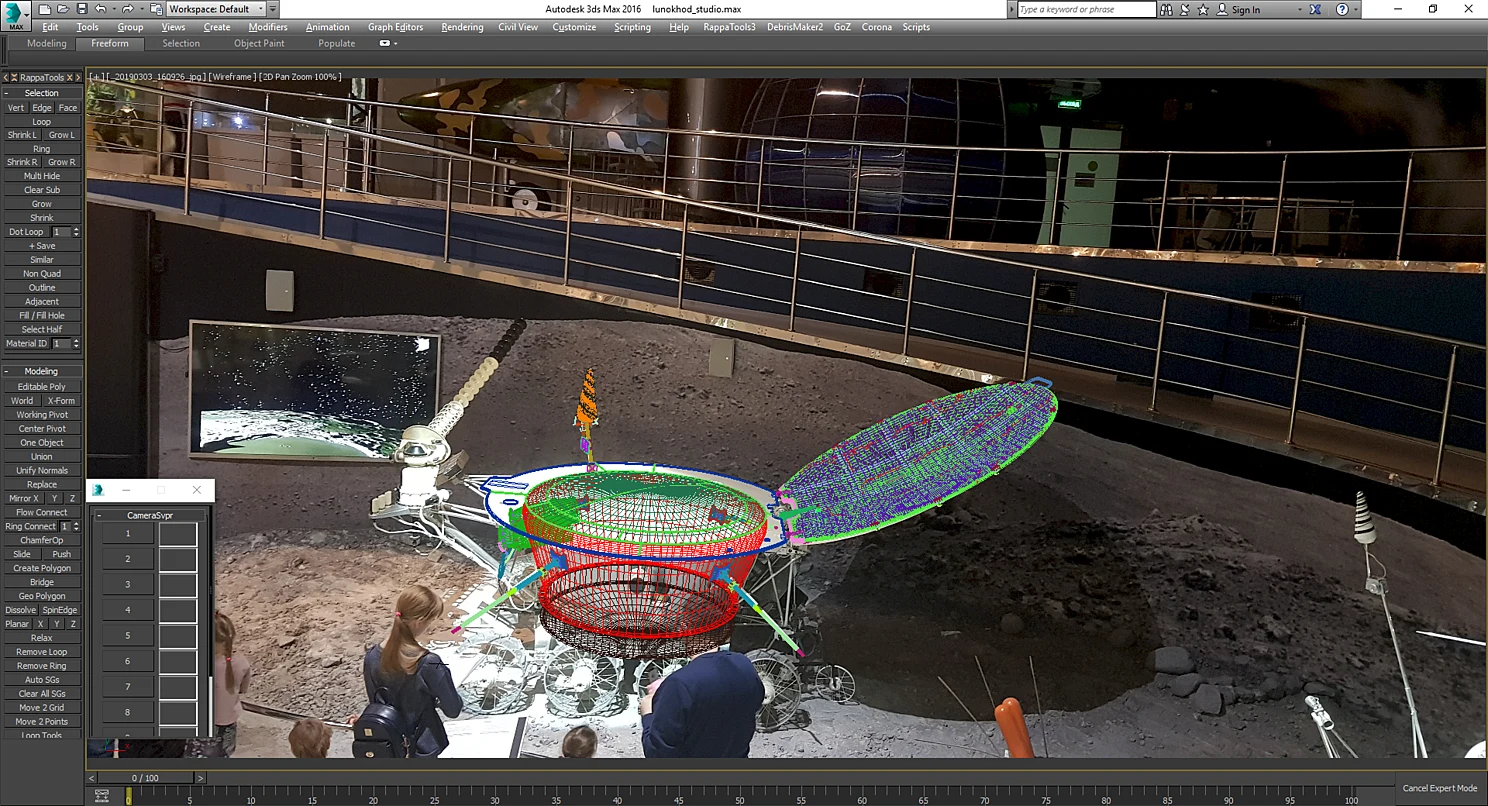Click the New Scene file icon

46,9
